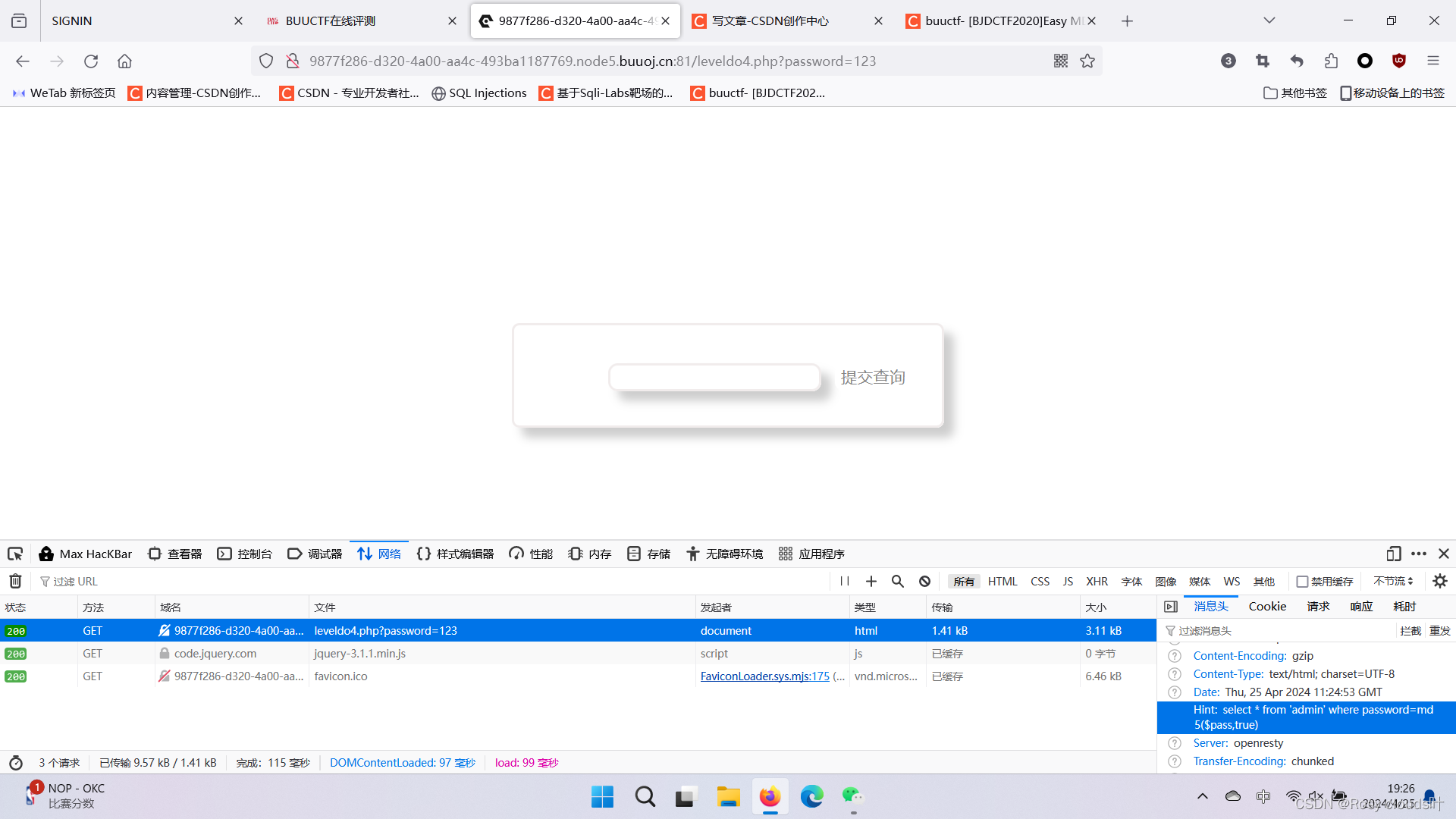Clear network requests with trash icon
Image resolution: width=1456 pixels, height=819 pixels.
[15, 582]
